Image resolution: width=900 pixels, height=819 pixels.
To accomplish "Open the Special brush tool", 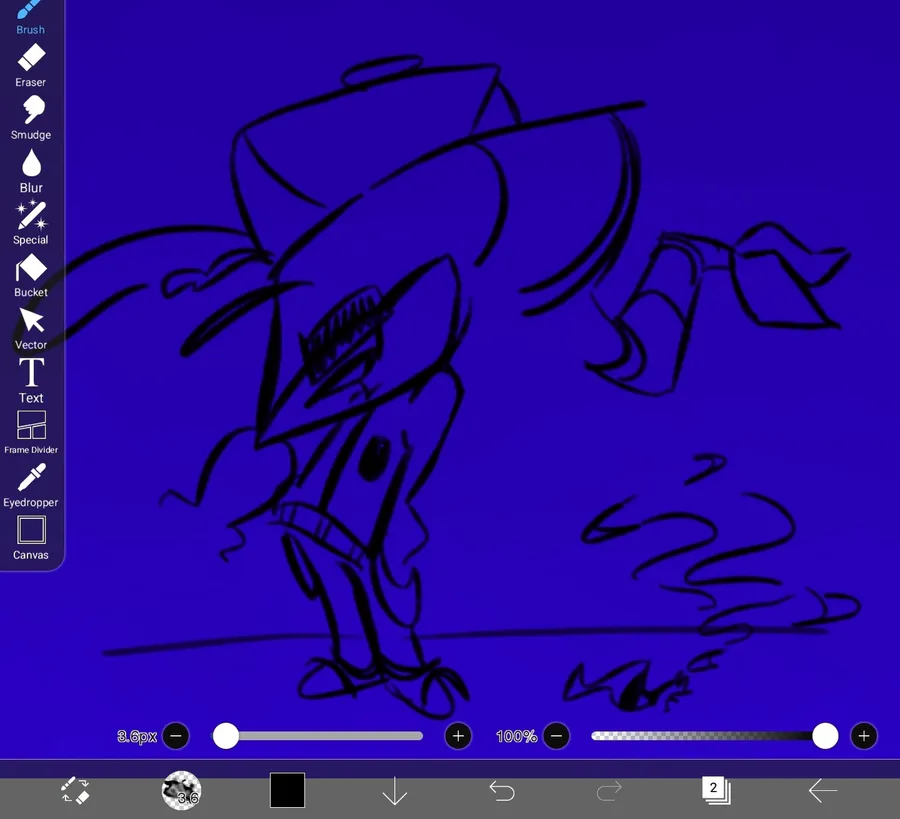I will coord(31,223).
